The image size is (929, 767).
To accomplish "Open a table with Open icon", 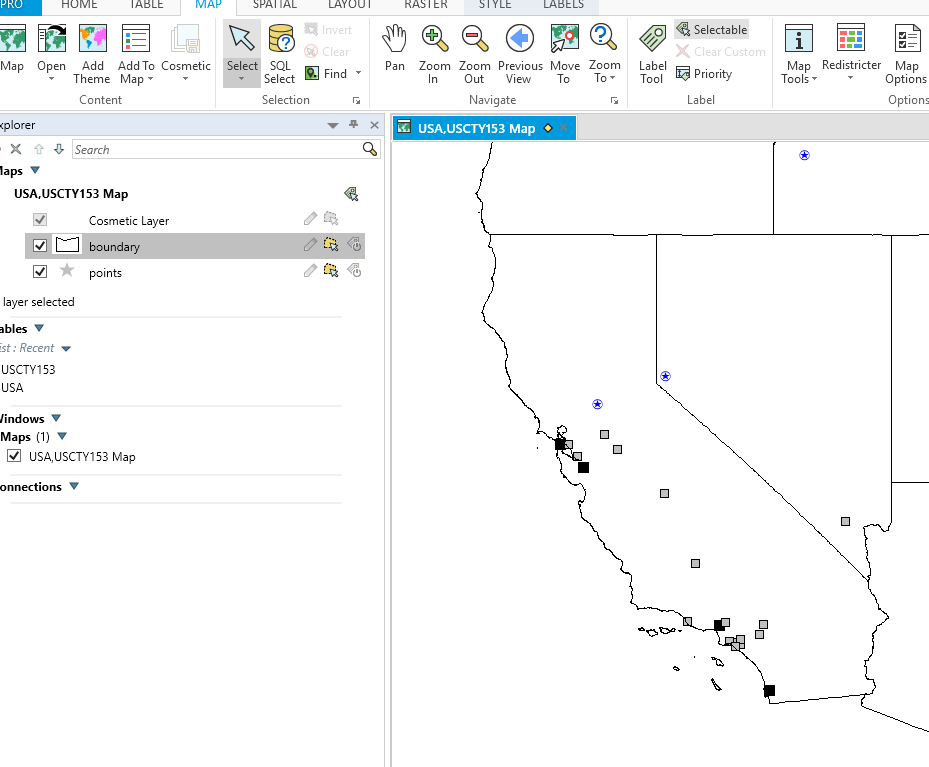I will (x=52, y=40).
